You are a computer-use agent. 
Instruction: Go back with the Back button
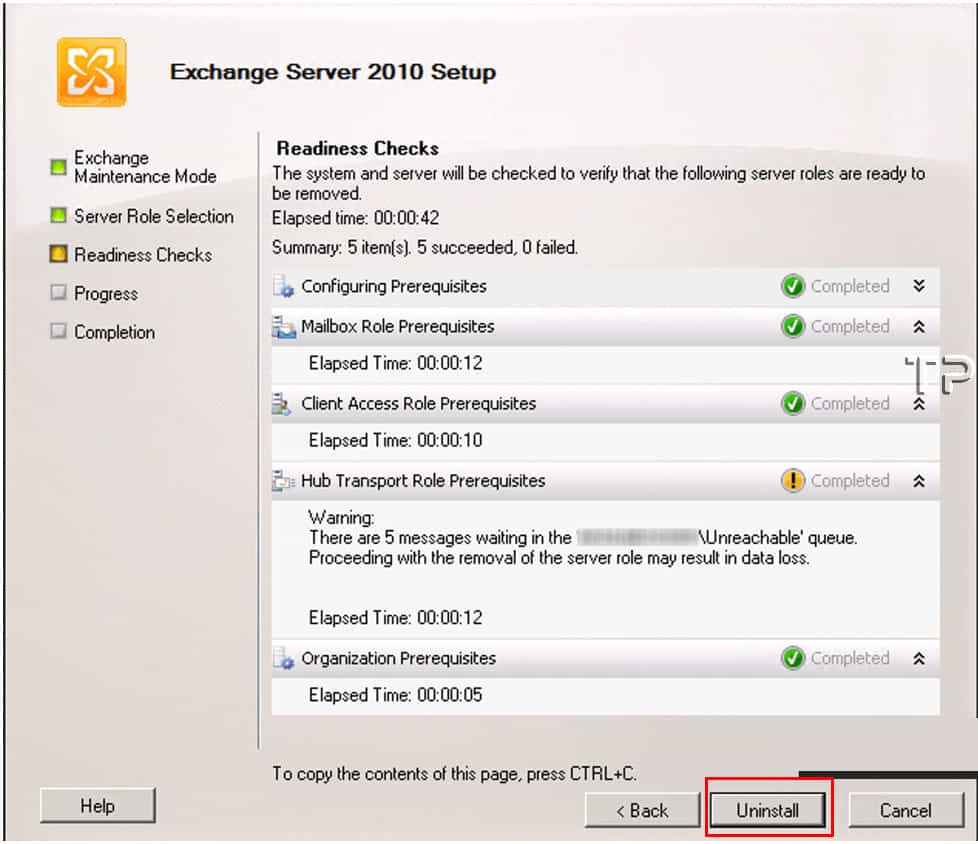[x=642, y=810]
